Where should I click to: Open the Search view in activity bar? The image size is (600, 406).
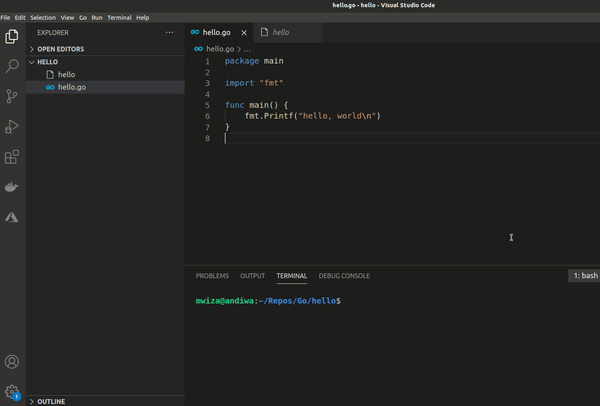click(12, 66)
